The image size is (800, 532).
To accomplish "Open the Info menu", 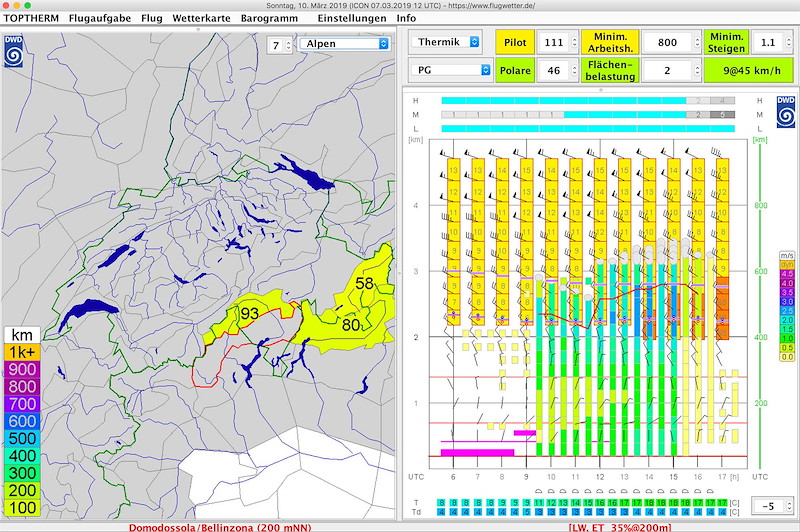I will click(406, 18).
